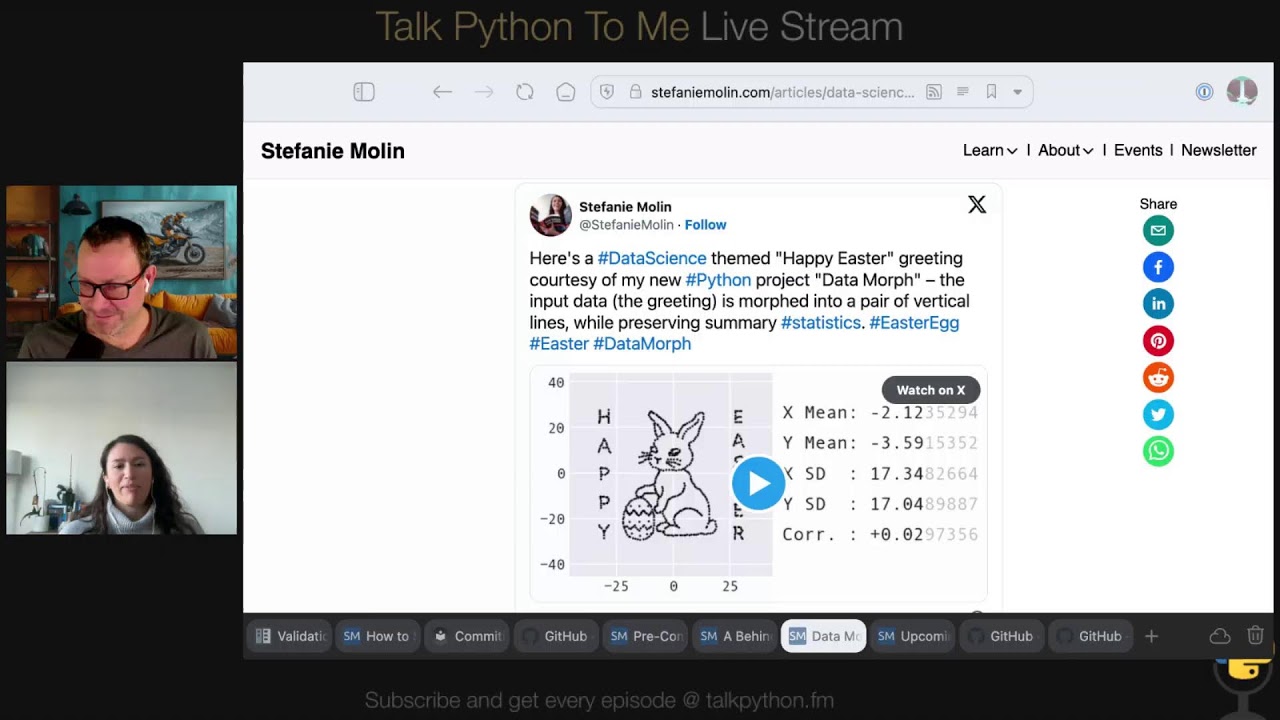Viewport: 1280px width, 720px height.
Task: Click the X logo on the embedded tweet
Action: (976, 204)
